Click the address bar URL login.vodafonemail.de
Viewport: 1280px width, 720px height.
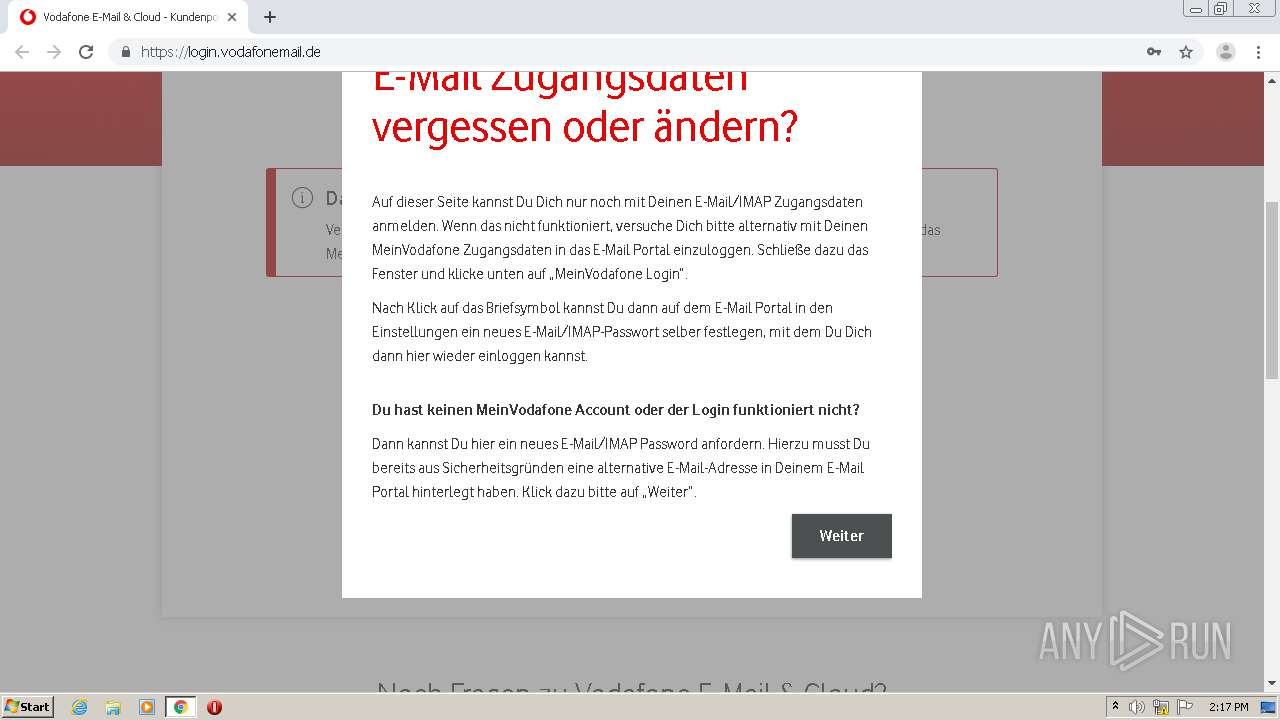231,52
